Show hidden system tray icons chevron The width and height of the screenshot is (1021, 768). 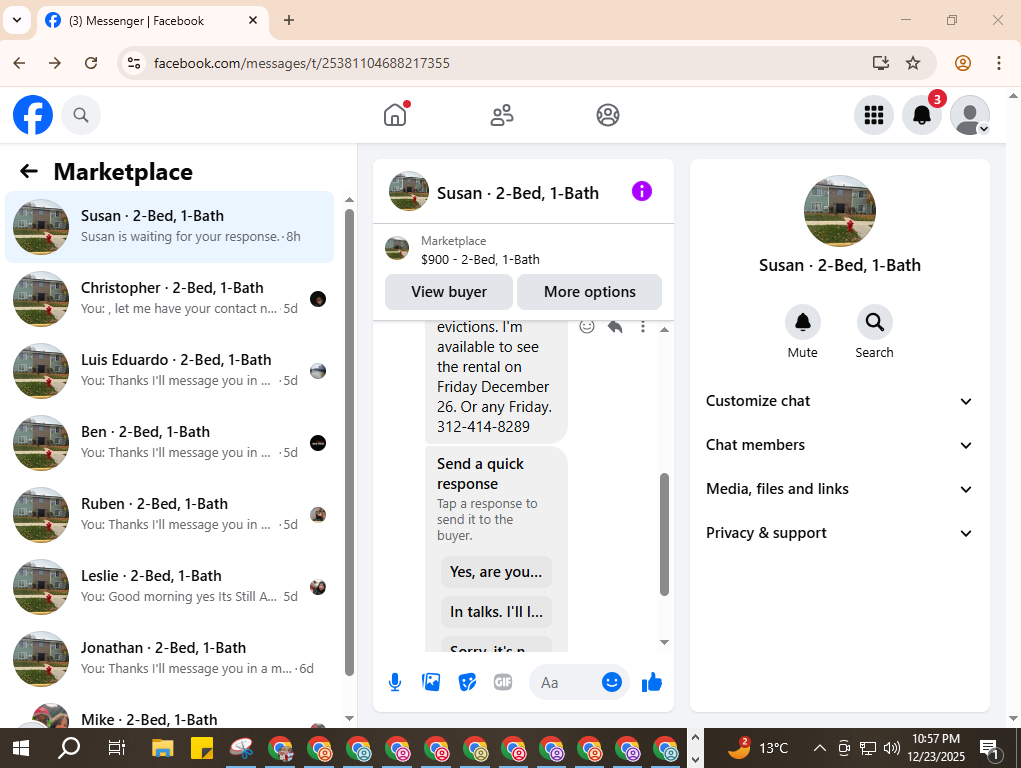(820, 748)
